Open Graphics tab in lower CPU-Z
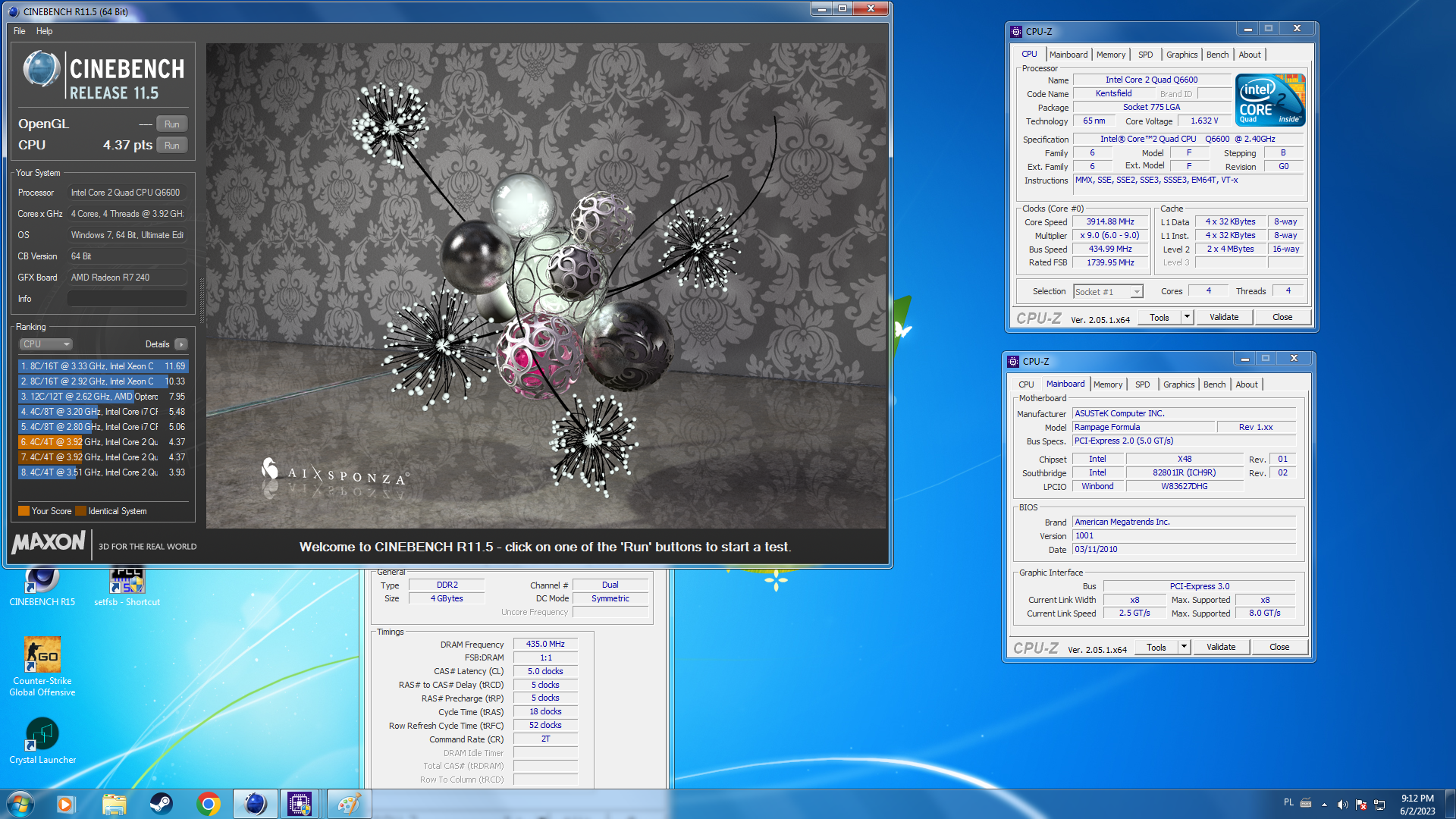Screen dimensions: 1456x819 point(1178,384)
